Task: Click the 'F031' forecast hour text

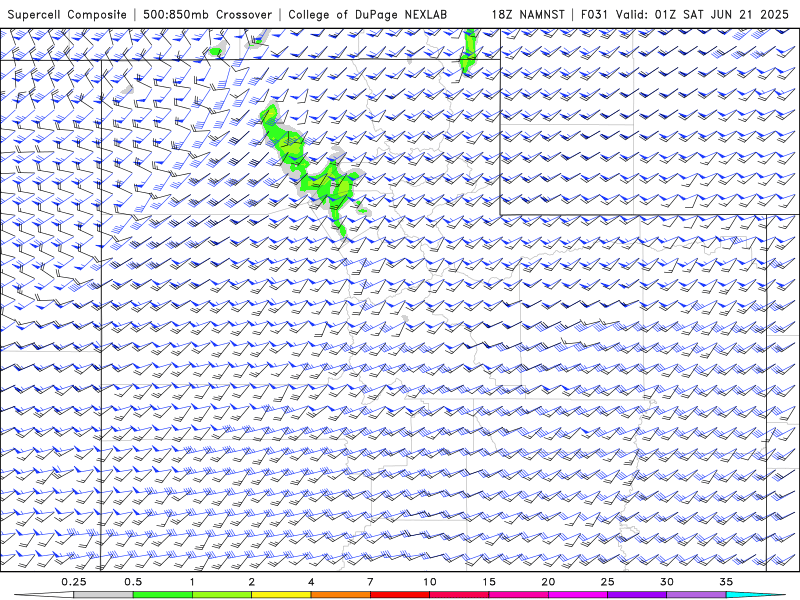Action: [594, 14]
